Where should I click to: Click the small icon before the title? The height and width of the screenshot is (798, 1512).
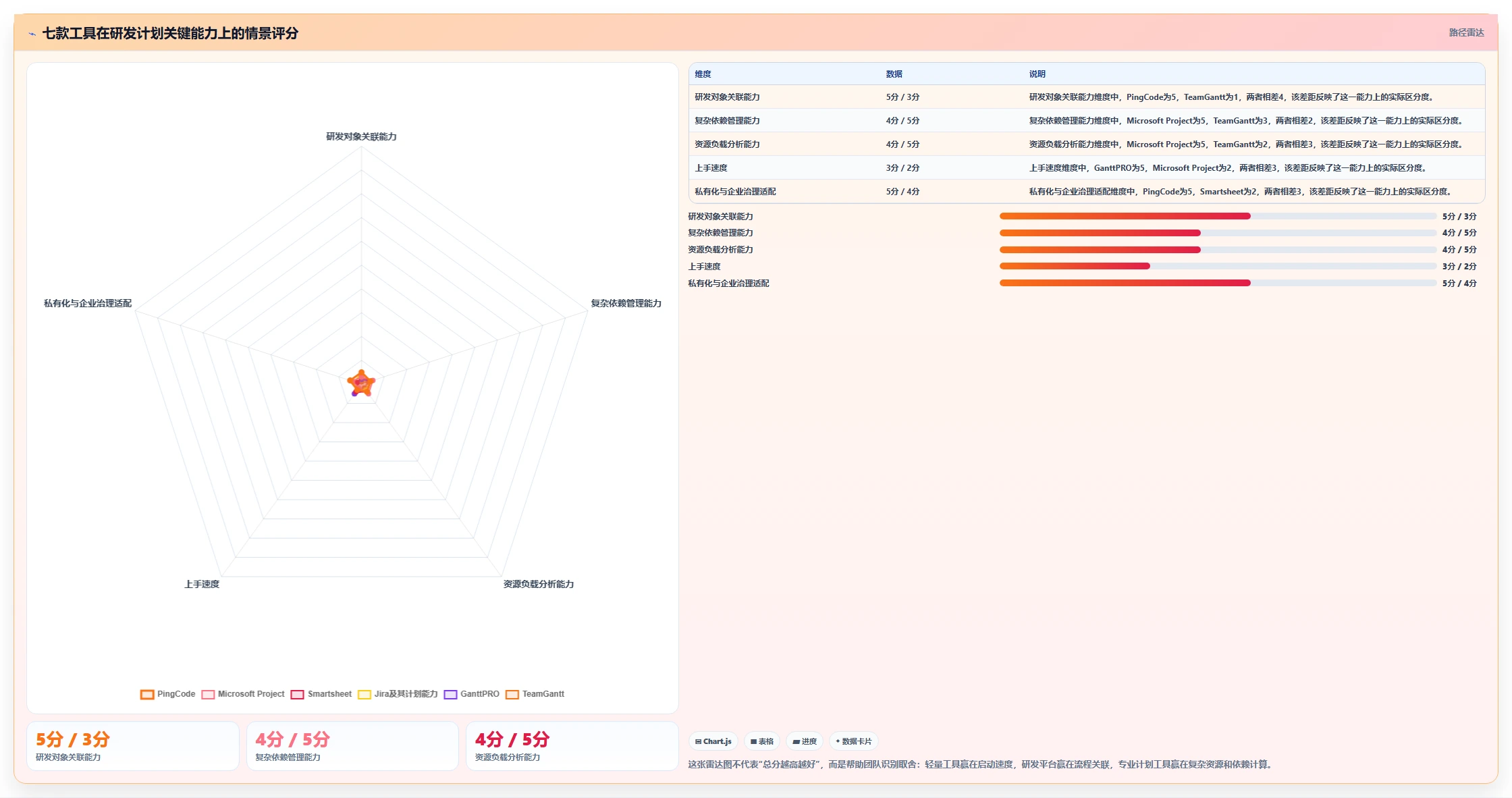32,34
